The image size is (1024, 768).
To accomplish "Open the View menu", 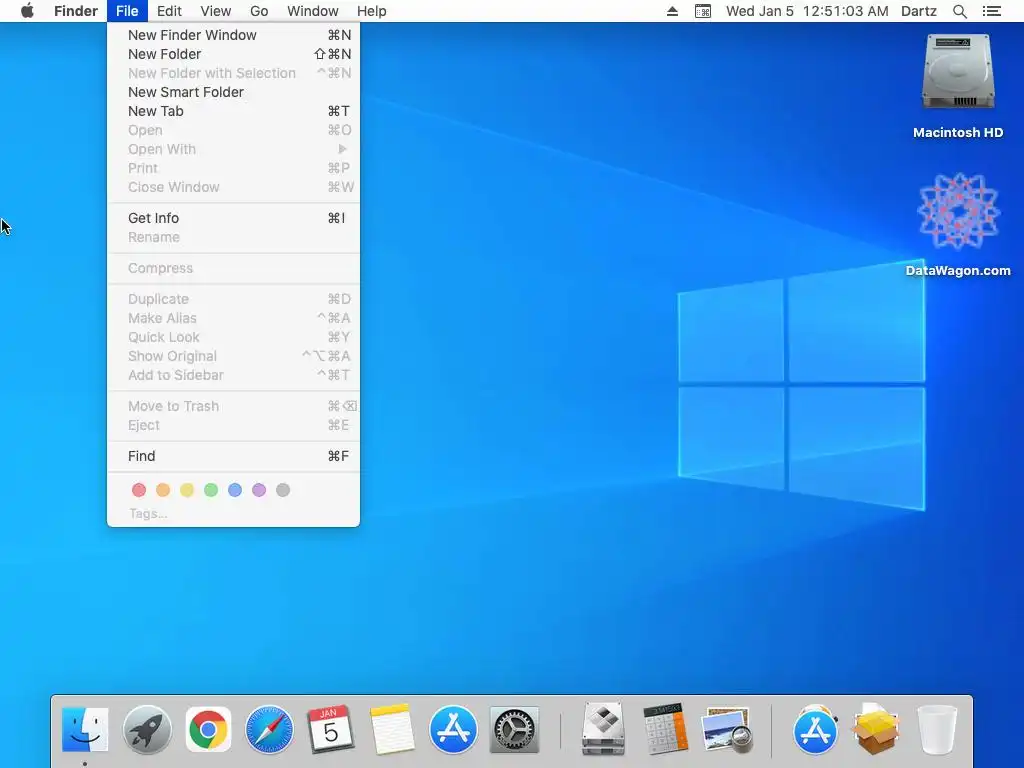I will (216, 11).
